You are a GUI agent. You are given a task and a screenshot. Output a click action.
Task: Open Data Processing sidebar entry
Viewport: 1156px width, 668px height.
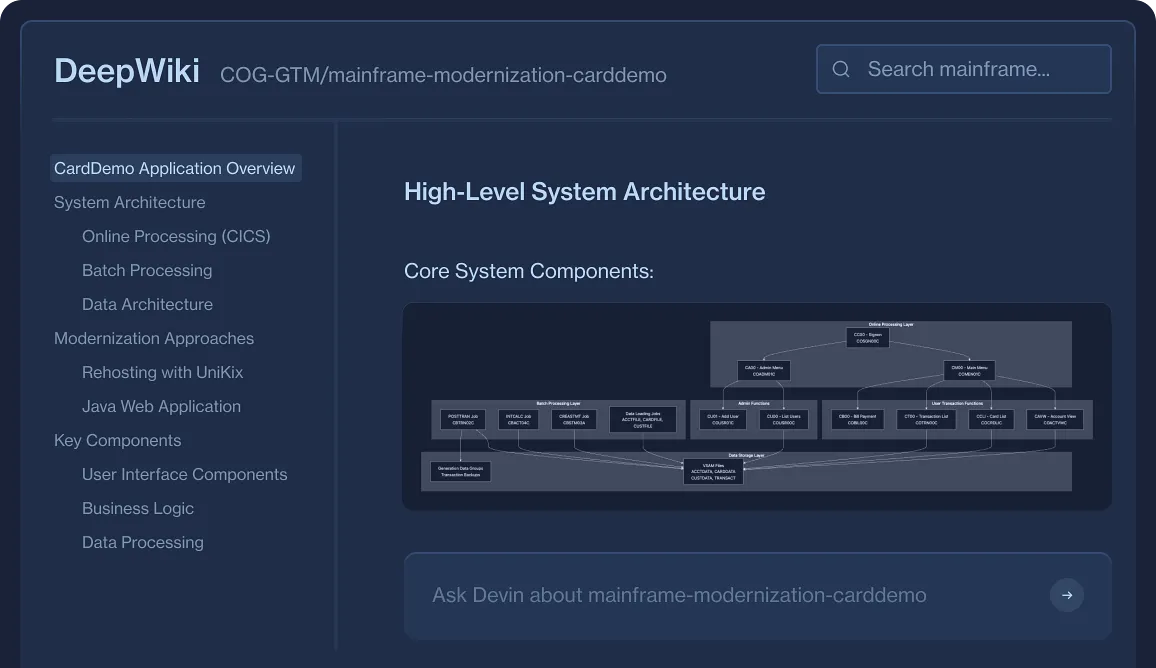143,542
